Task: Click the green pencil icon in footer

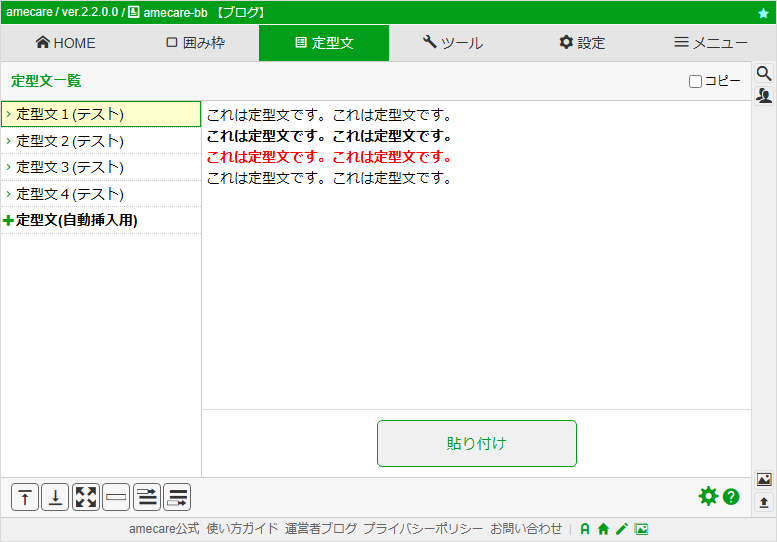Action: pos(621,529)
